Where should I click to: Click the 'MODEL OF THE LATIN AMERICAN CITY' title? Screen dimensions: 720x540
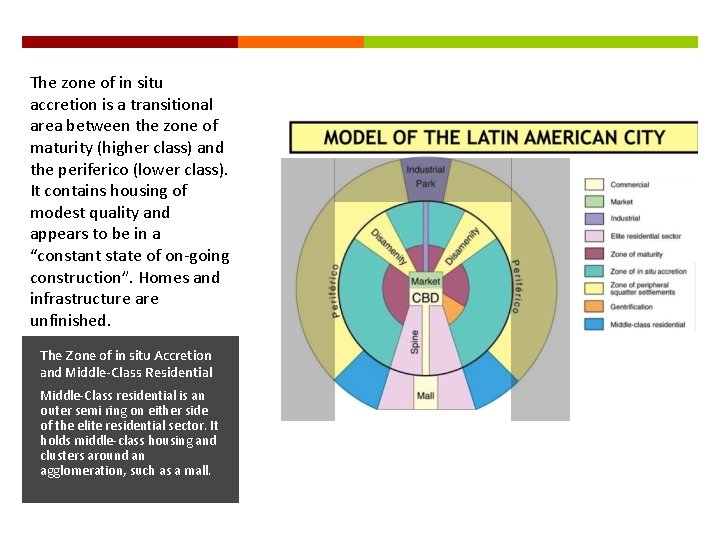click(494, 137)
